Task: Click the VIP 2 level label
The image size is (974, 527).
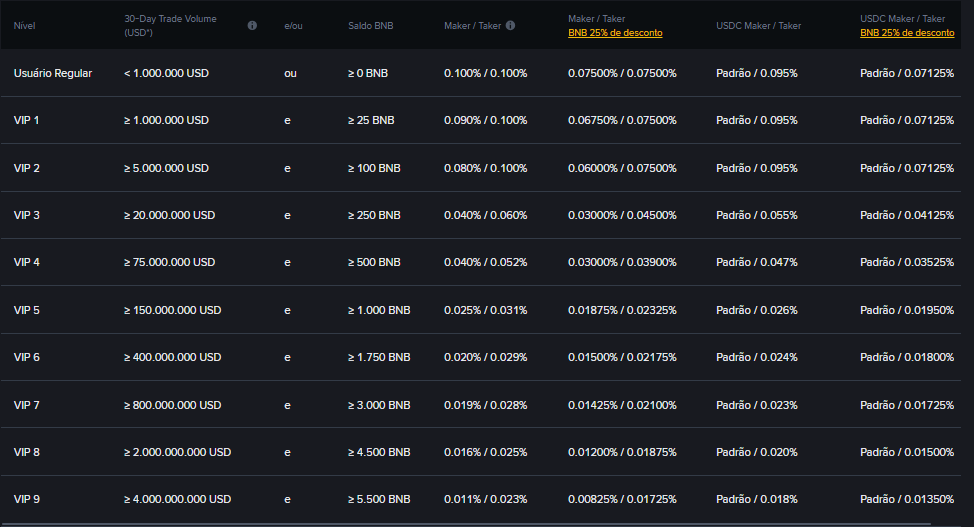Action: 27,168
